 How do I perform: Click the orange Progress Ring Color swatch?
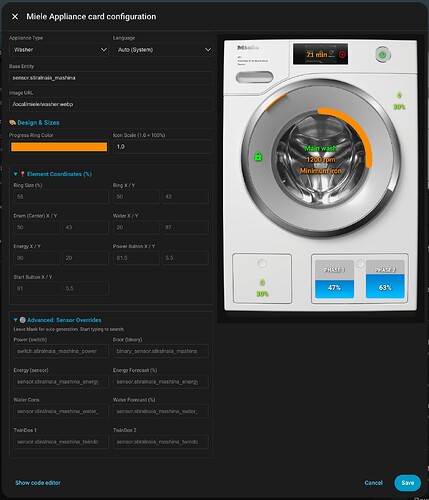tap(59, 147)
